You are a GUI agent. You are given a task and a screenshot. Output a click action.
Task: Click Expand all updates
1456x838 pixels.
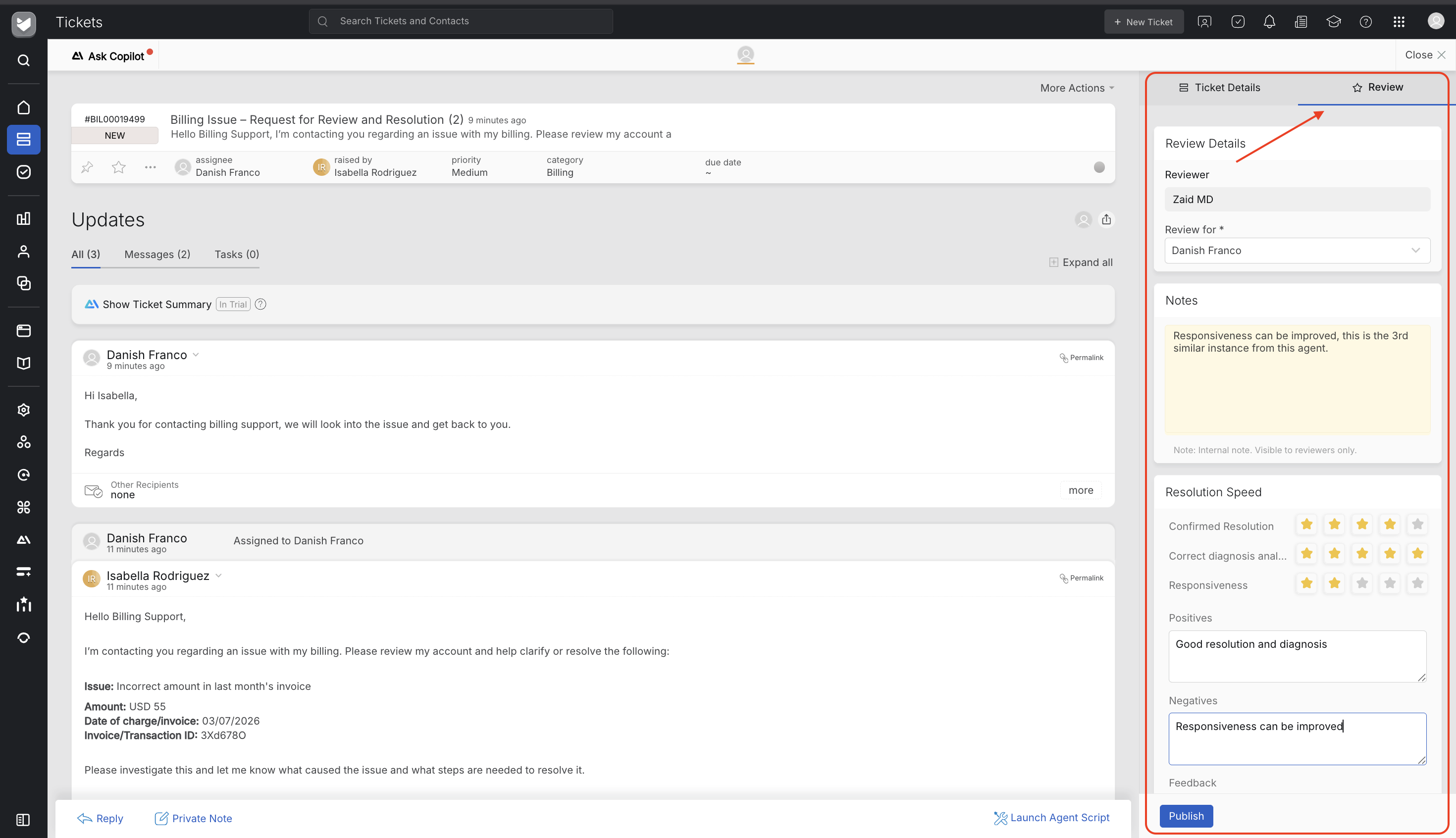tap(1081, 262)
